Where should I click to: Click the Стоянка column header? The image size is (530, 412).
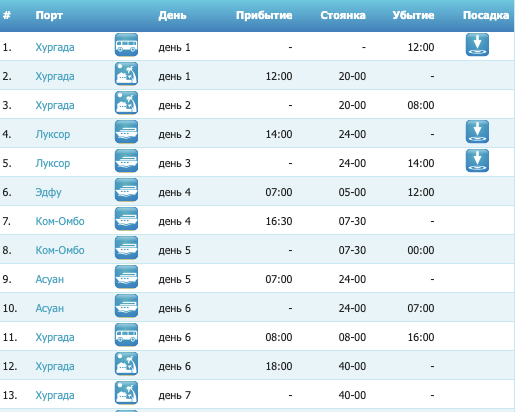point(343,16)
